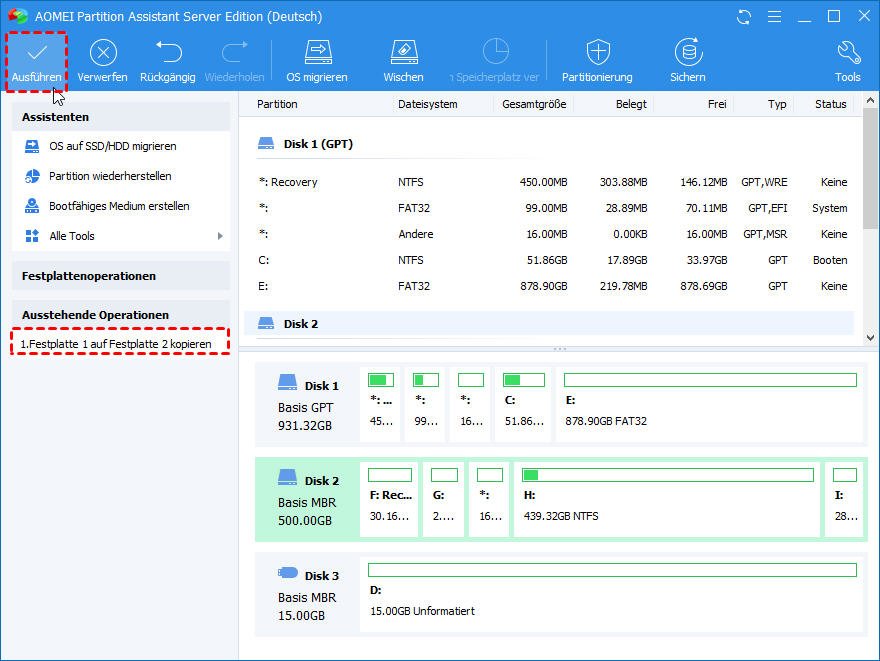Viewport: 880px width, 661px height.
Task: Undo using the Rückgängig arrow
Action: [x=167, y=53]
